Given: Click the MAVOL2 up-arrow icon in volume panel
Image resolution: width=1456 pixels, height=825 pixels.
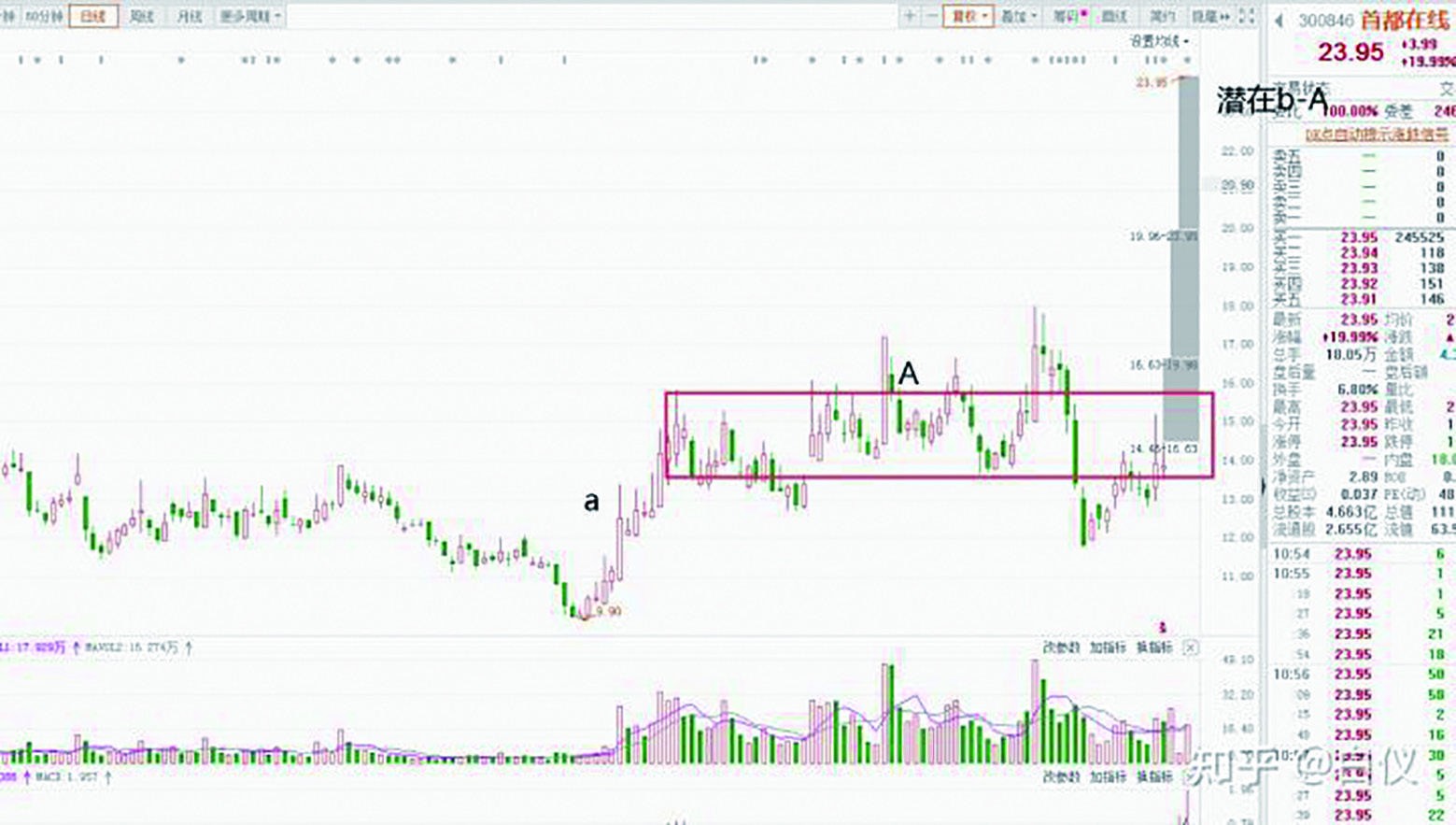Looking at the screenshot, I should [189, 647].
